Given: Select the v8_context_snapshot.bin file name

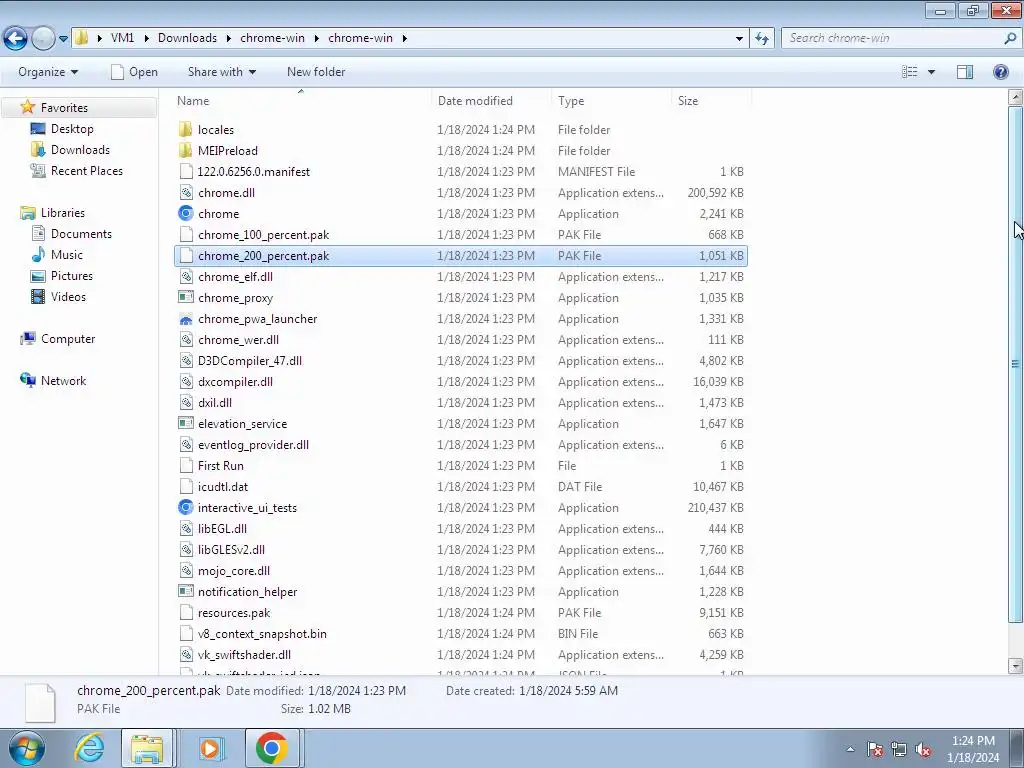Looking at the screenshot, I should point(262,633).
